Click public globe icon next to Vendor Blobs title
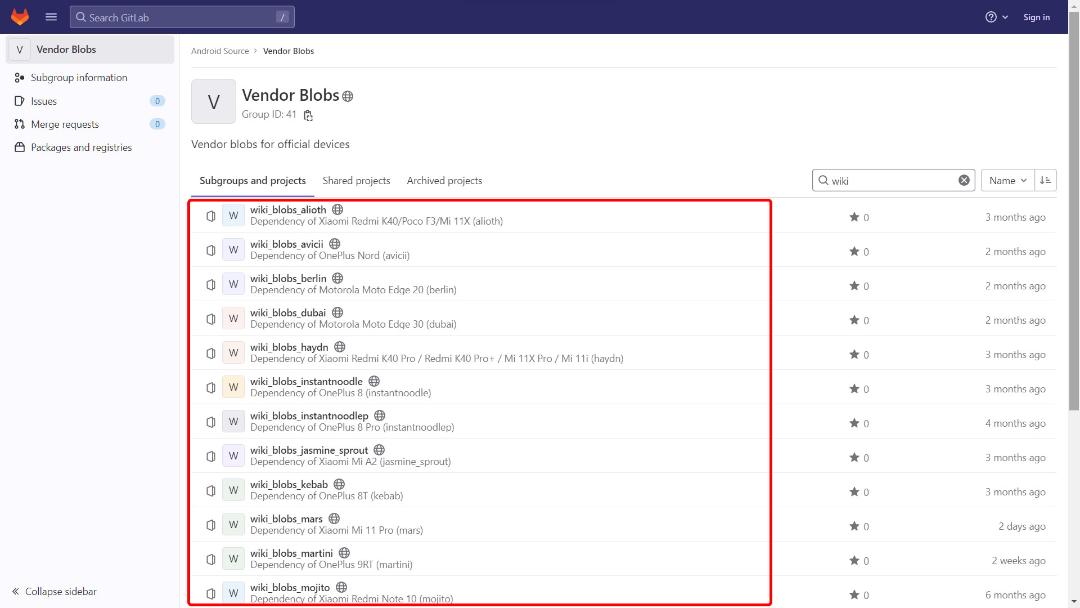 348,96
